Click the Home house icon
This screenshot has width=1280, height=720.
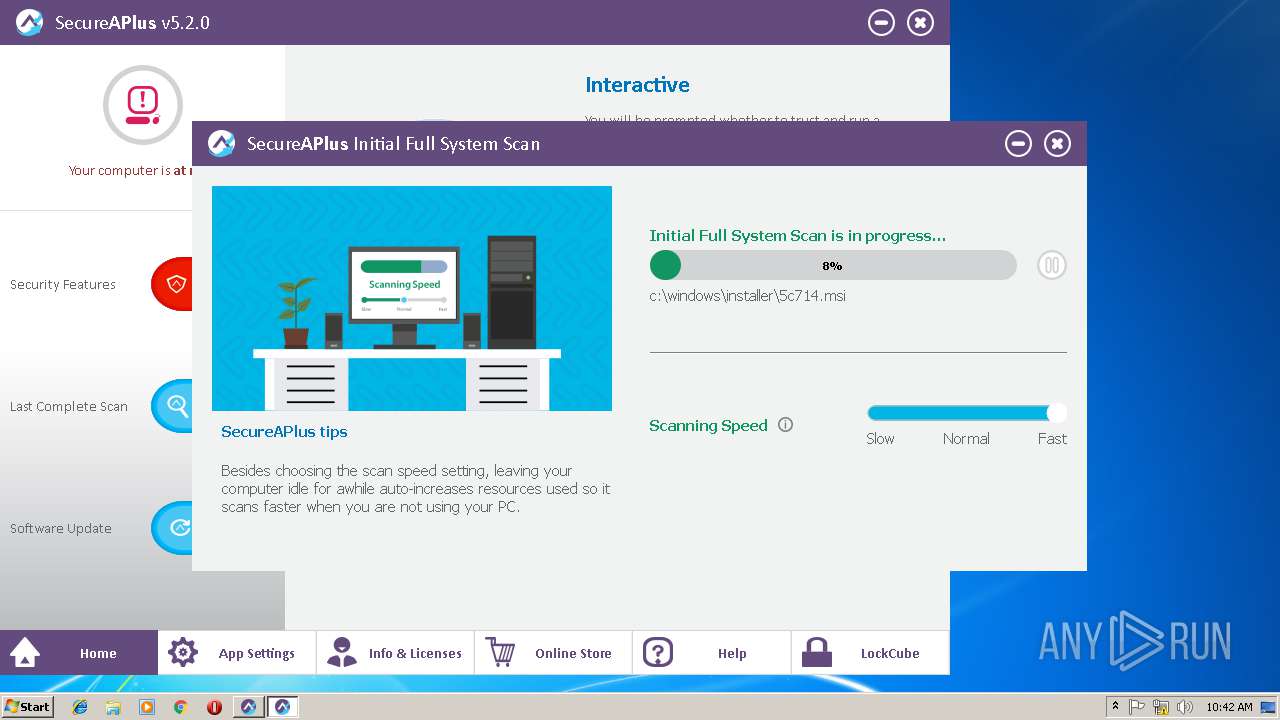tap(25, 653)
